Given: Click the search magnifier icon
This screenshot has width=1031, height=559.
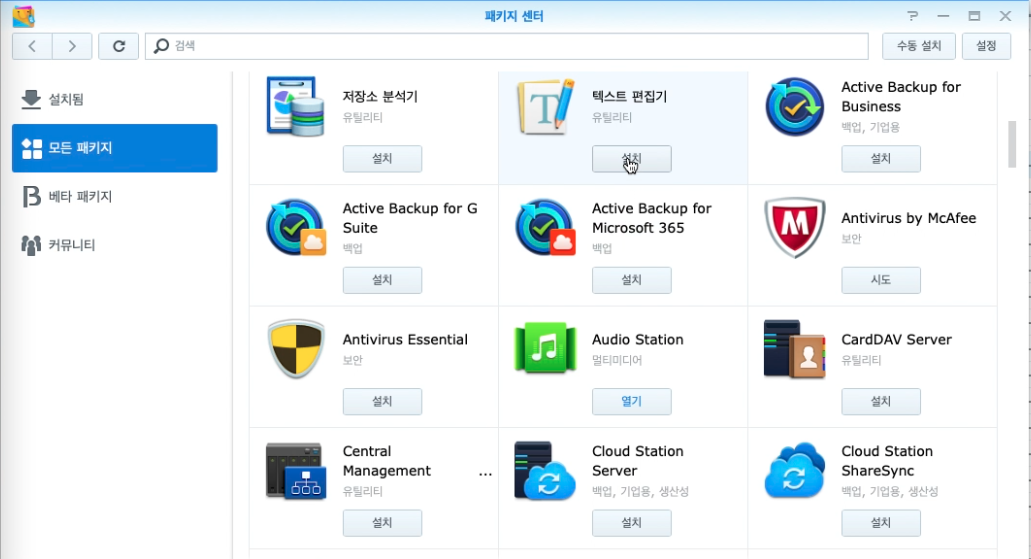Looking at the screenshot, I should [x=161, y=45].
